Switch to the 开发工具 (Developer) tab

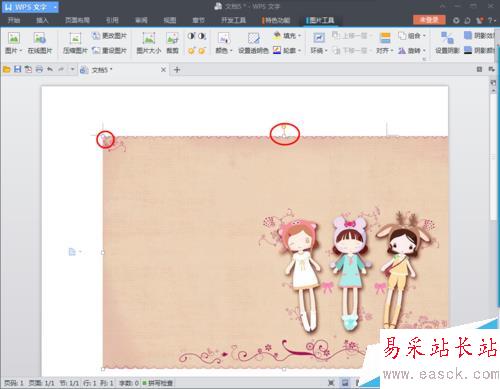coord(233,20)
